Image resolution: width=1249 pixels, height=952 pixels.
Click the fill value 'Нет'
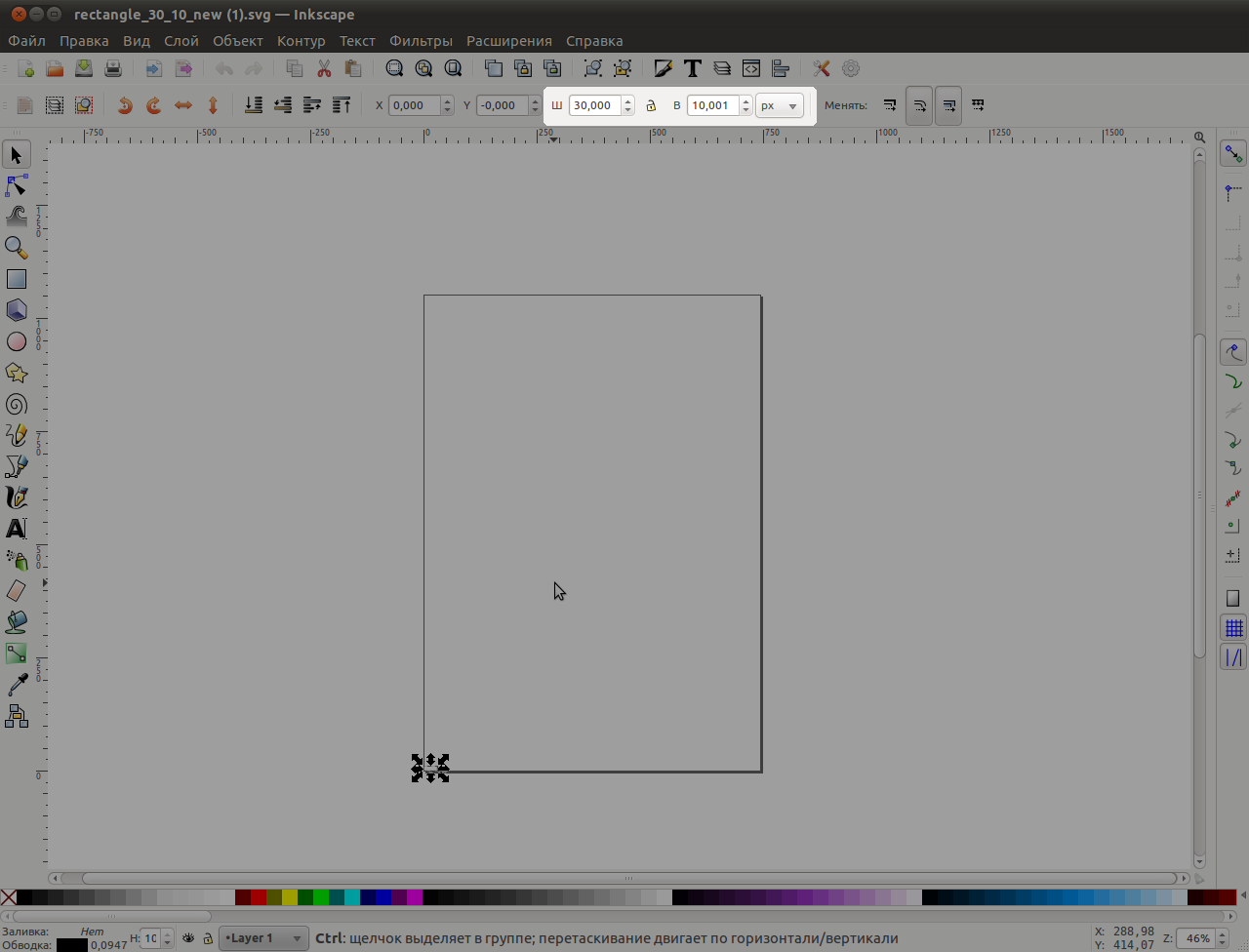click(x=93, y=932)
